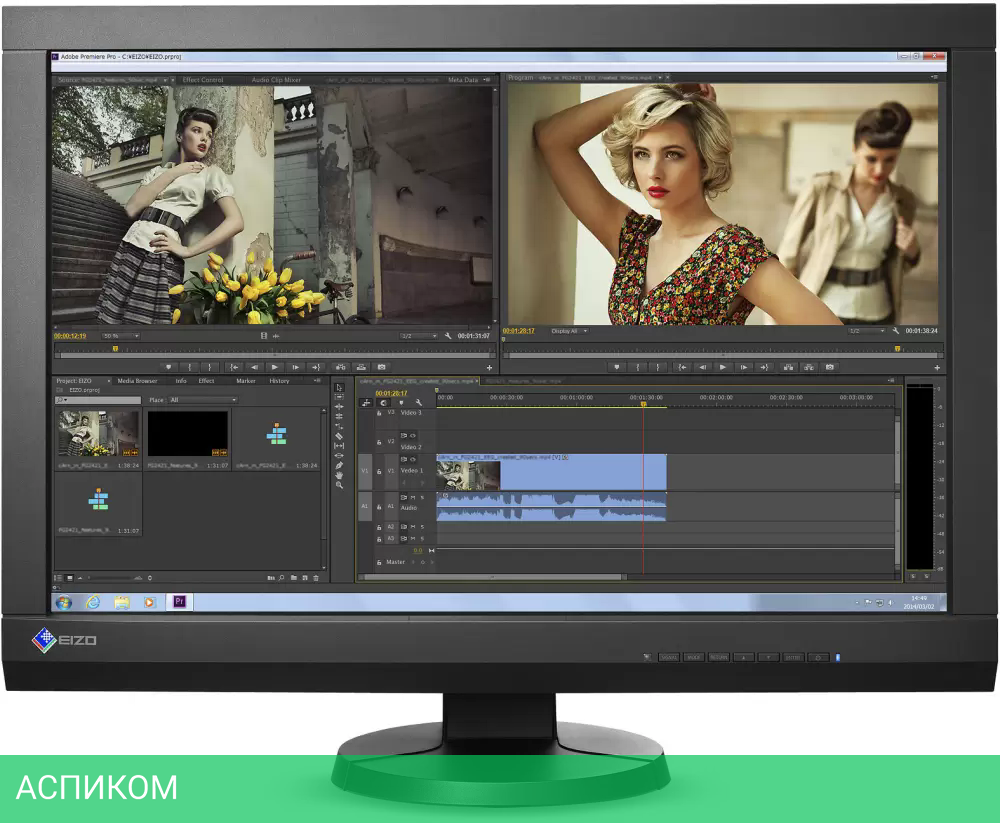Switch to the Effect Controls tab
This screenshot has height=823, width=1000.
pyautogui.click(x=204, y=79)
